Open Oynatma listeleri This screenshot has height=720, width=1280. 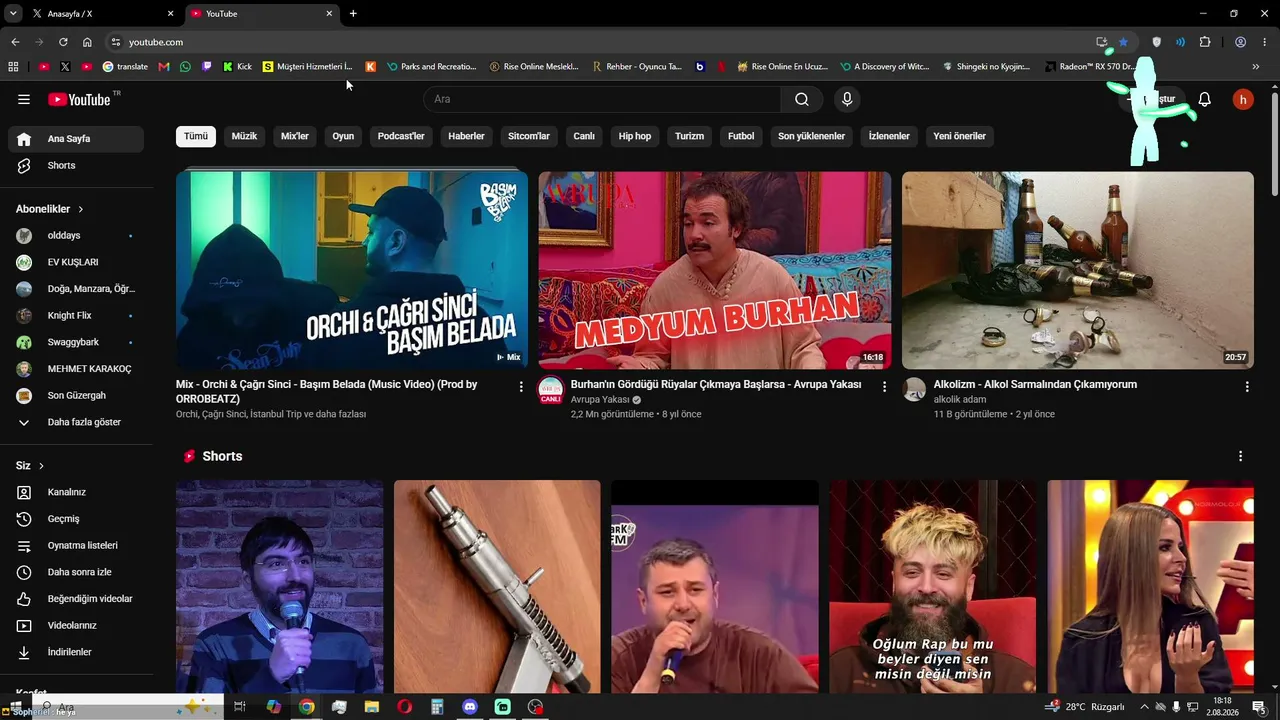click(76, 545)
